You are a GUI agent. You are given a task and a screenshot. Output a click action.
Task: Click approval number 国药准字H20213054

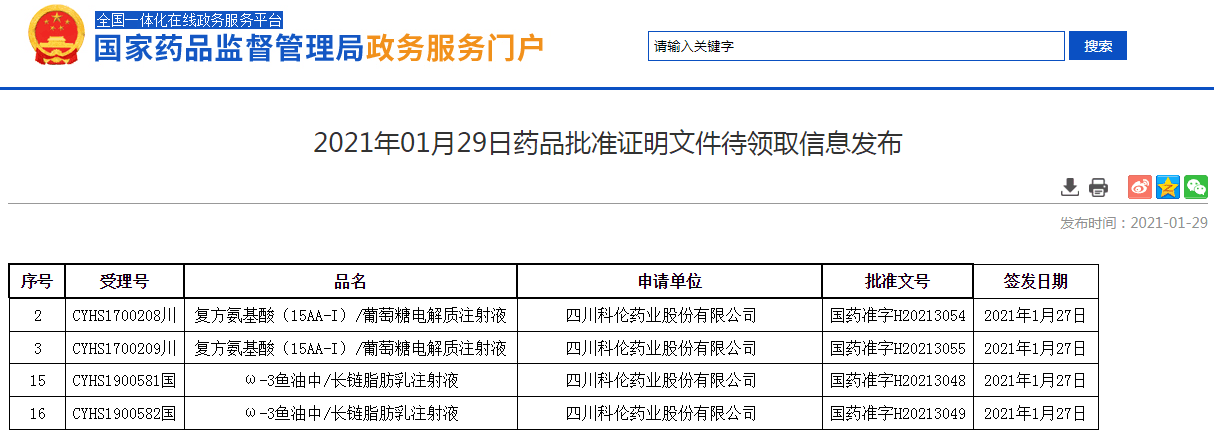pos(898,316)
